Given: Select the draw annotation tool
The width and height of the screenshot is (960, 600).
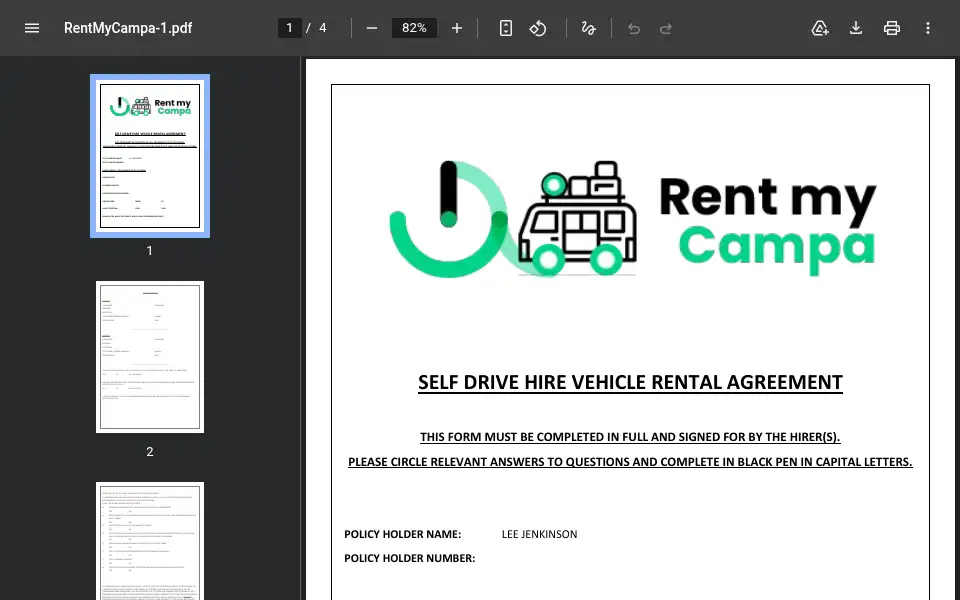Looking at the screenshot, I should coord(588,28).
